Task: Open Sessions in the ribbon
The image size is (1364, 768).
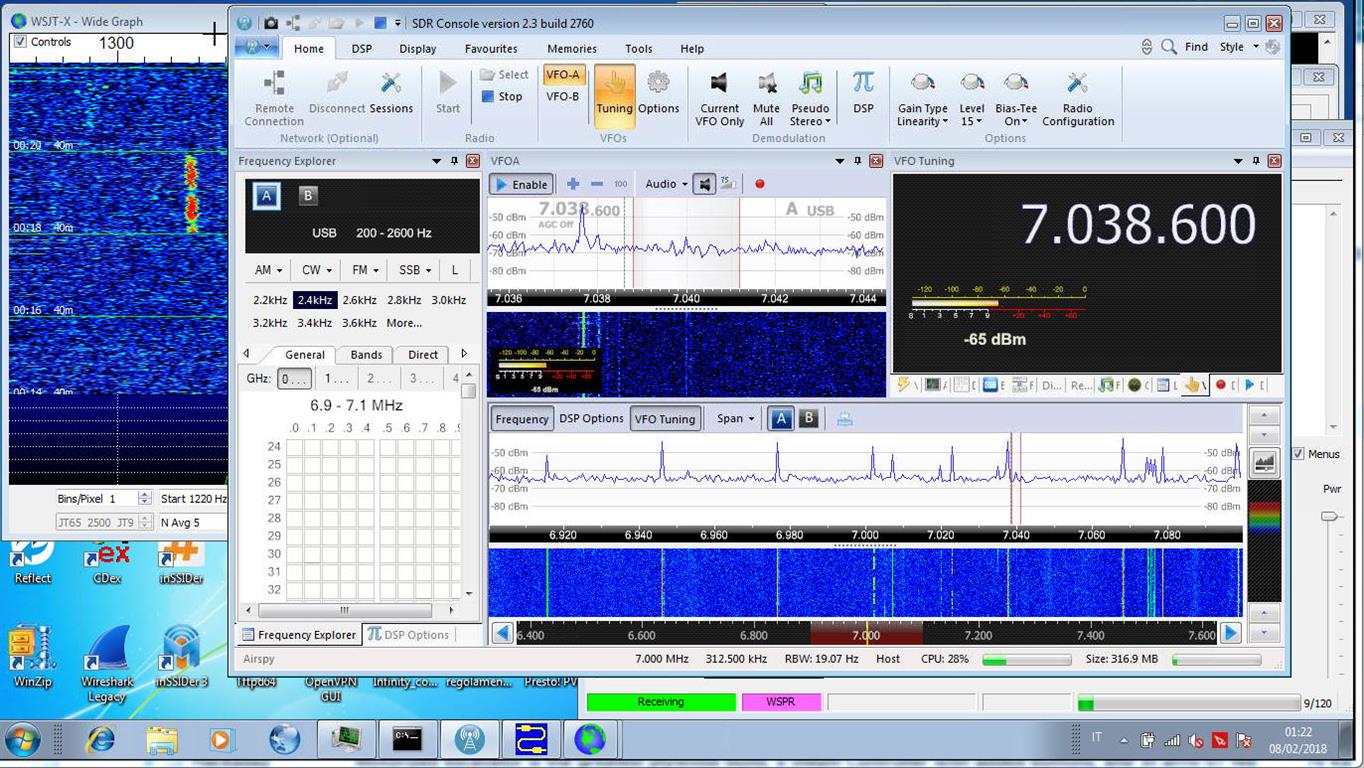Action: click(391, 93)
